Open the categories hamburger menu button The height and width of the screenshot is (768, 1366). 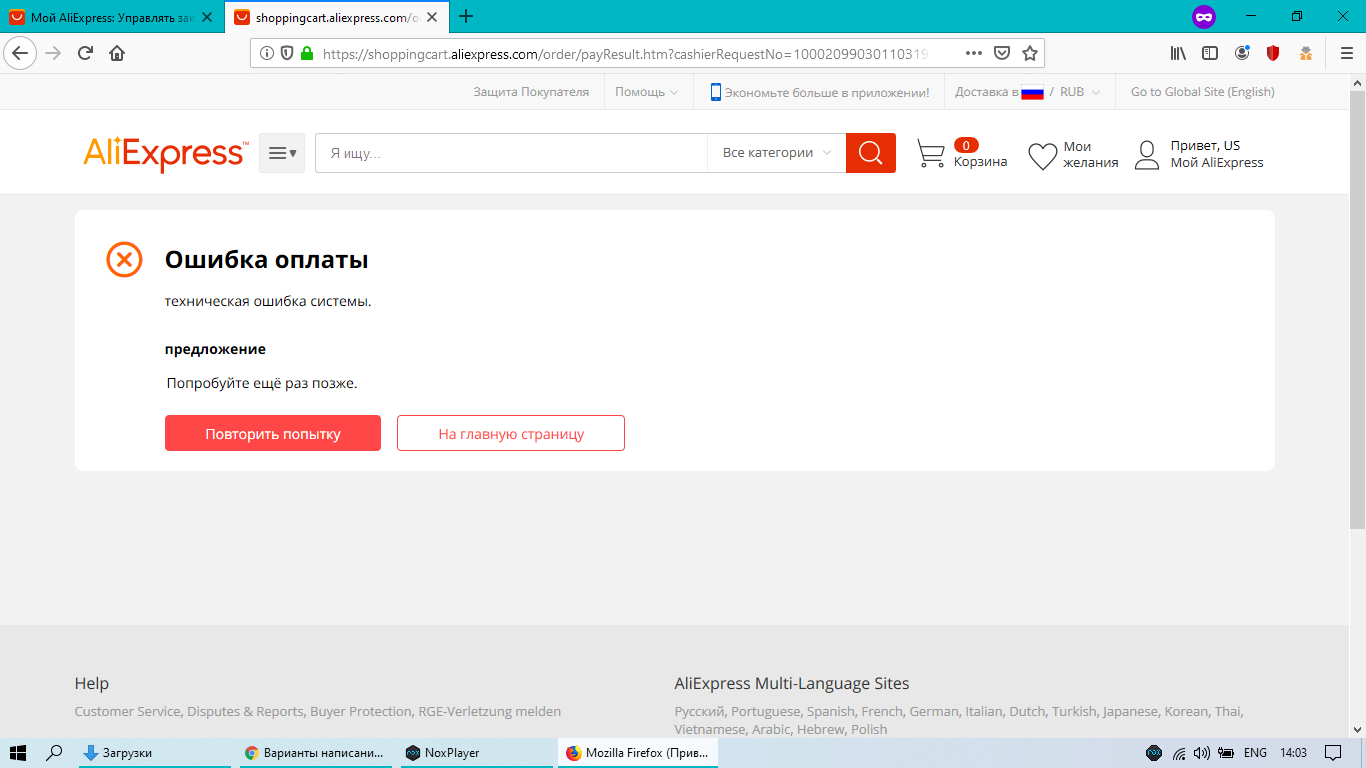(x=282, y=153)
